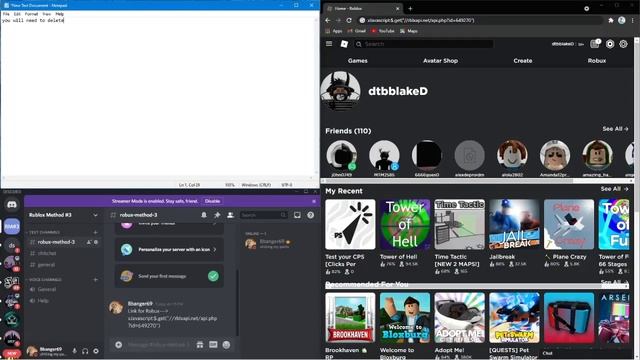Mute microphone in Discord
This screenshot has height=360, width=640.
[74, 351]
